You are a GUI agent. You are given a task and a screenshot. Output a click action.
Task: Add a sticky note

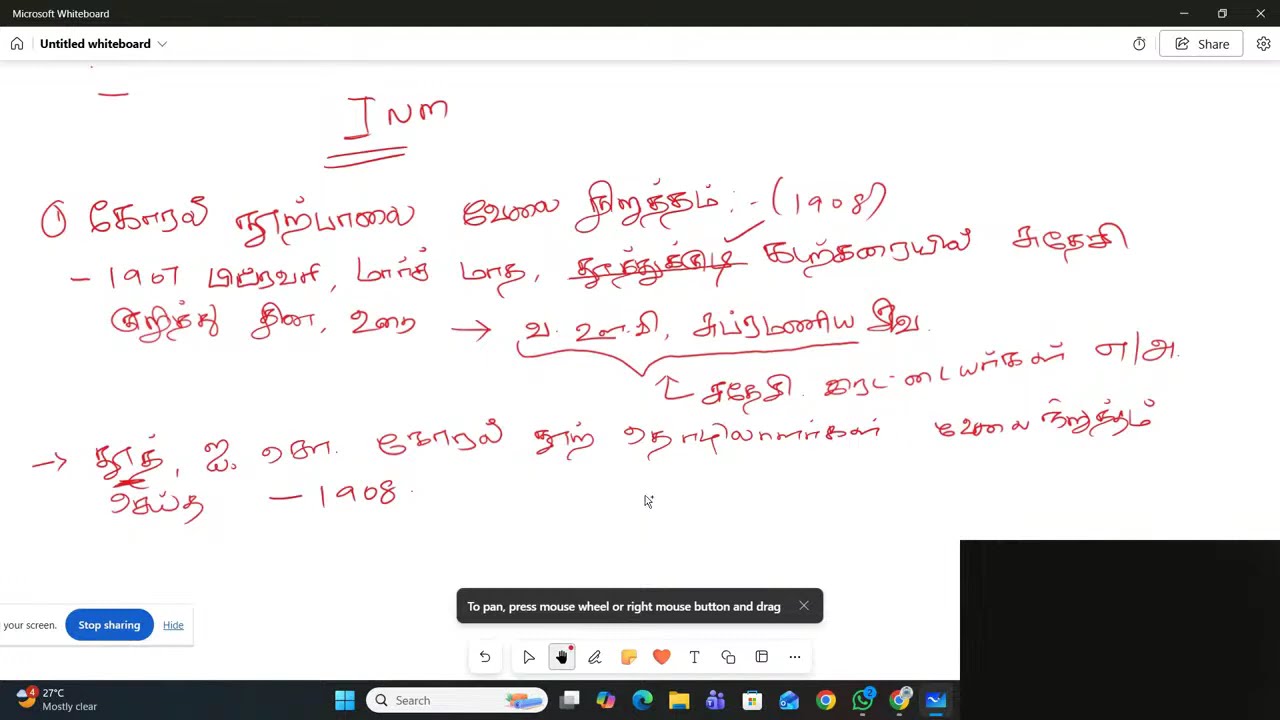click(x=629, y=657)
